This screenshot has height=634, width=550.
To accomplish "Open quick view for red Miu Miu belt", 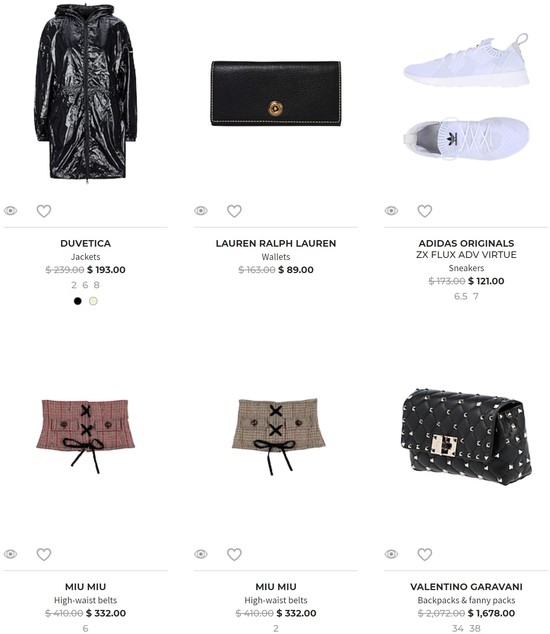I will tap(11, 554).
